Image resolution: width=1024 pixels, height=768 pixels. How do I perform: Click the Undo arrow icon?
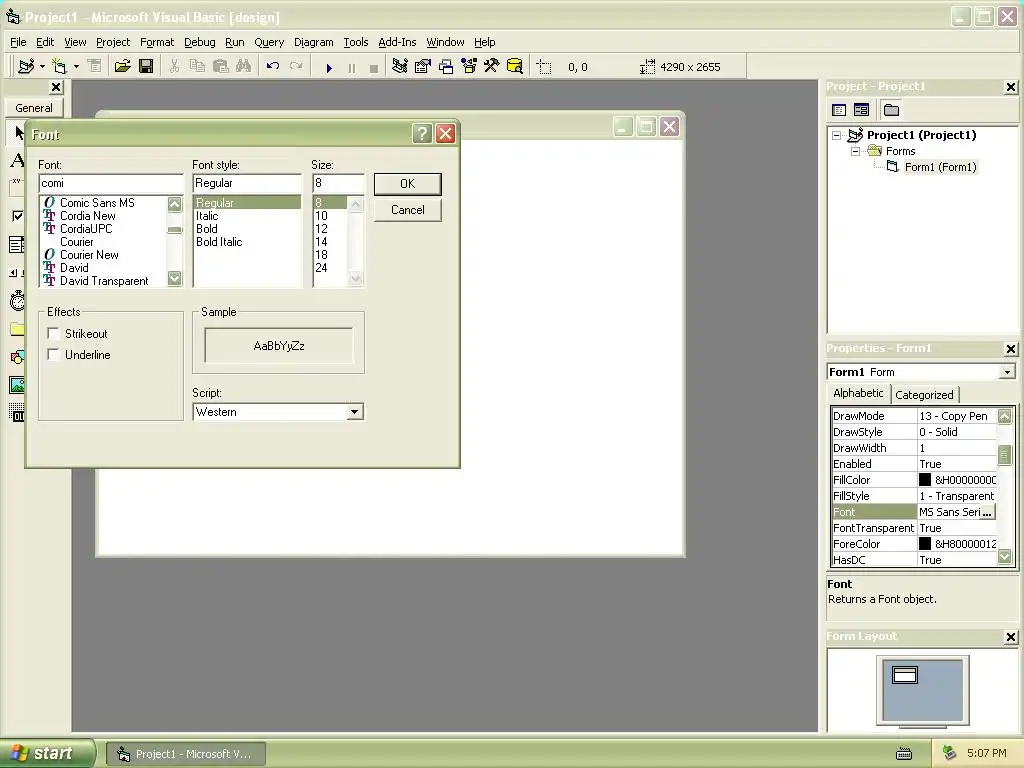pos(272,66)
